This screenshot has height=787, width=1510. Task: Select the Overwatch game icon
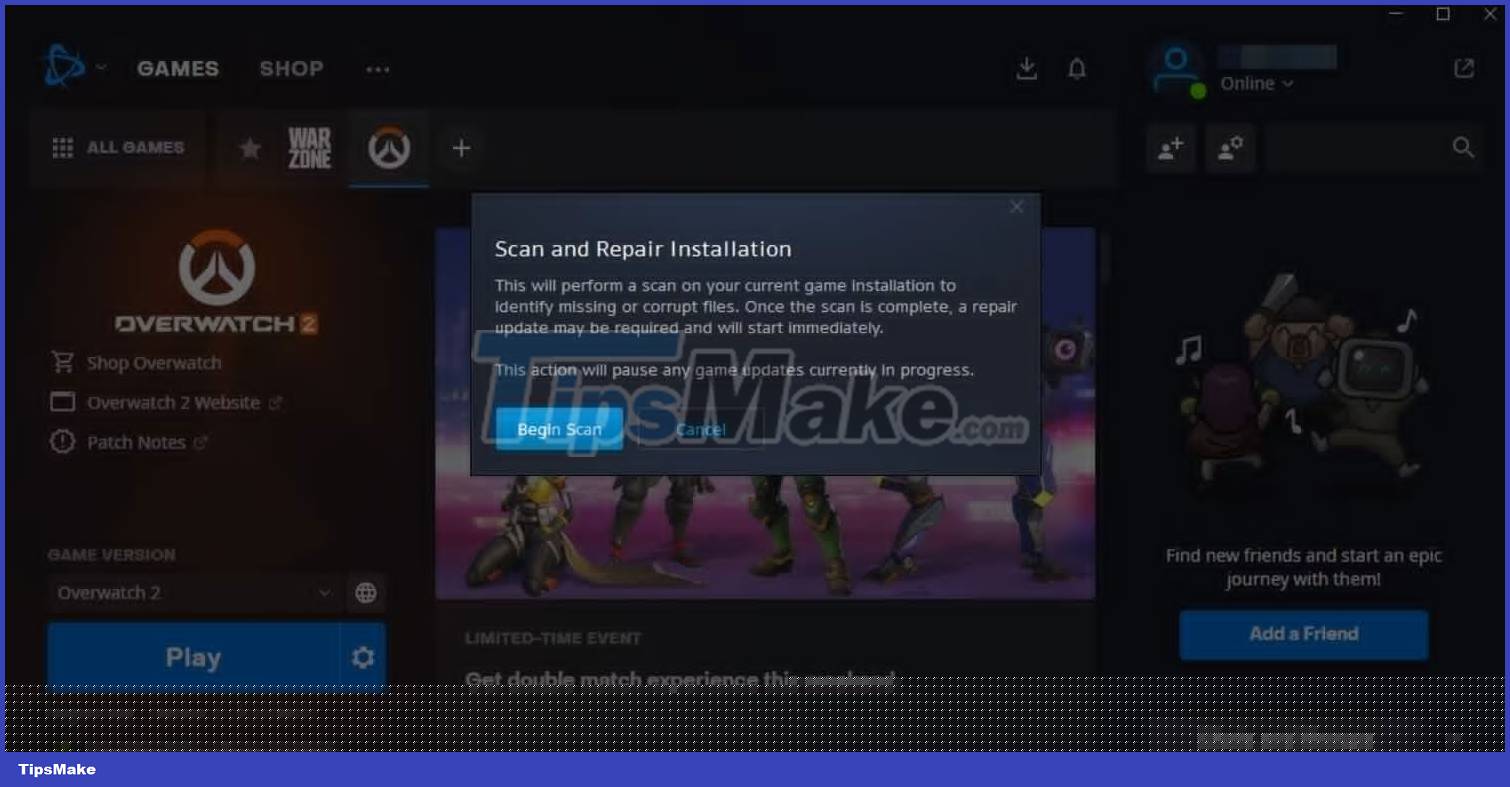(x=389, y=147)
